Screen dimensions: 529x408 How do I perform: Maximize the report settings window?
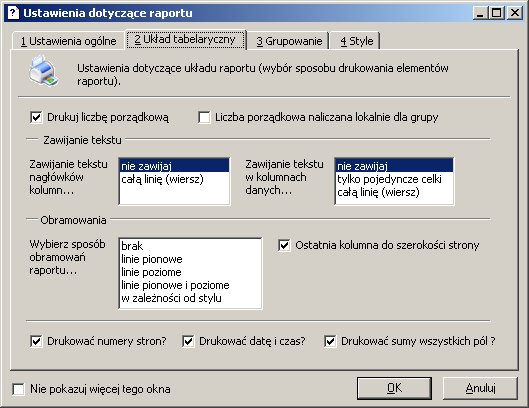coord(497,13)
